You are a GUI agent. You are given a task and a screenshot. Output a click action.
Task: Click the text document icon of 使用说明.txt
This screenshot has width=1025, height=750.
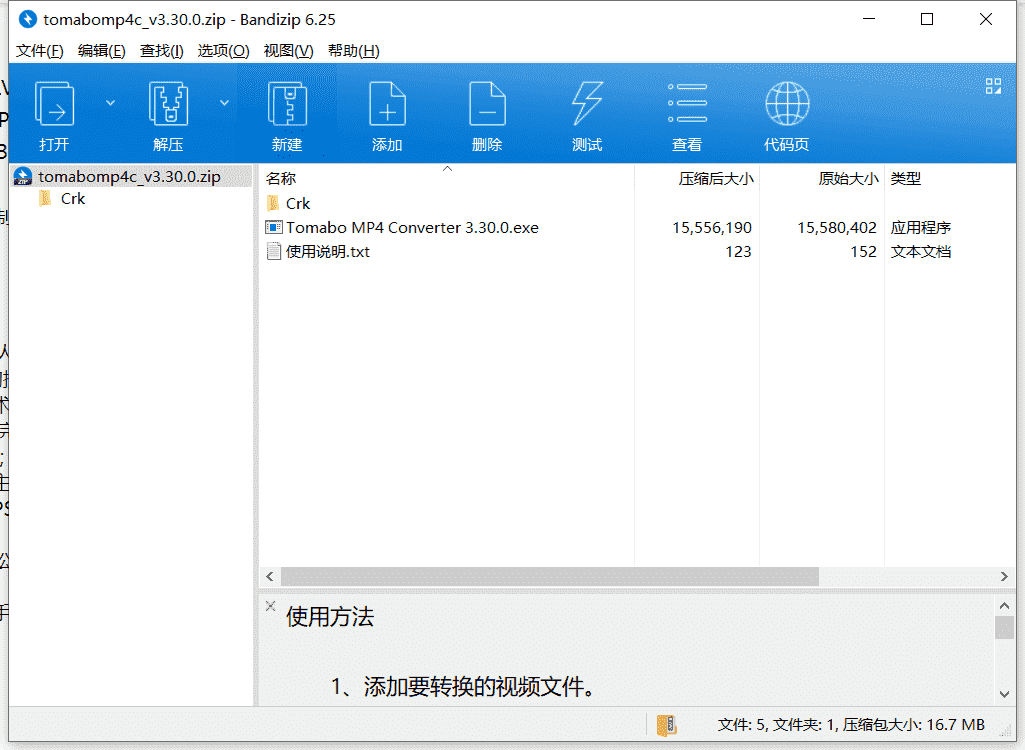(274, 252)
